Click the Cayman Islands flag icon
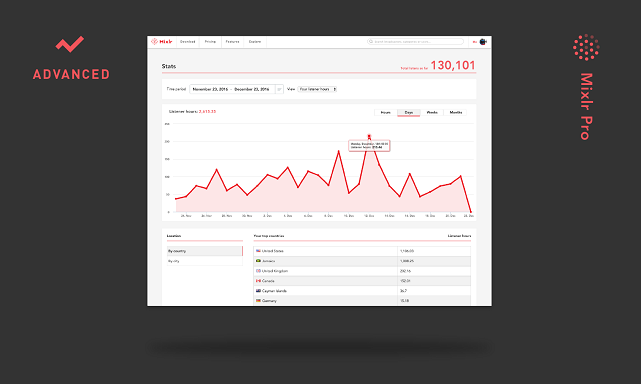This screenshot has height=384, width=641. 258,291
